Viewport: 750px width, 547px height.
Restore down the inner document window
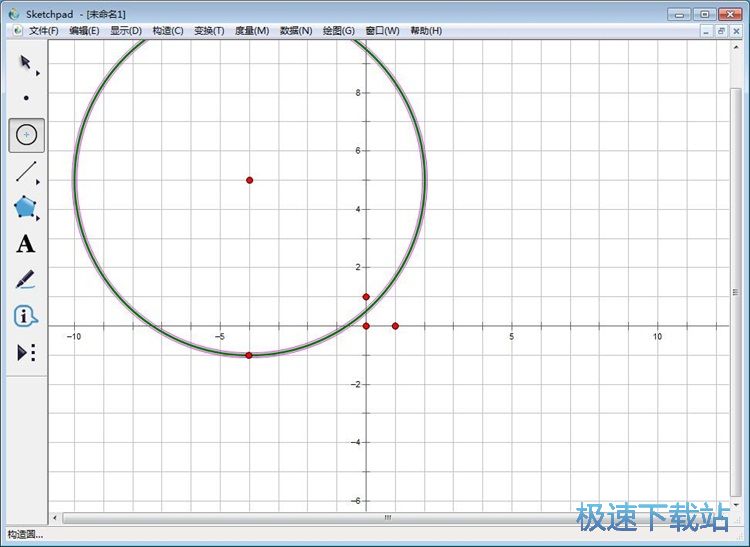click(720, 31)
